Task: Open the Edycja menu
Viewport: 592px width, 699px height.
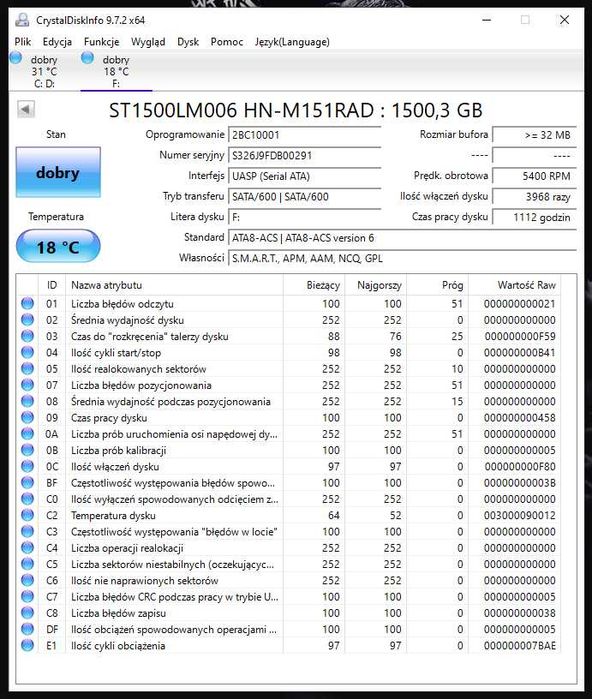Action: [x=57, y=42]
